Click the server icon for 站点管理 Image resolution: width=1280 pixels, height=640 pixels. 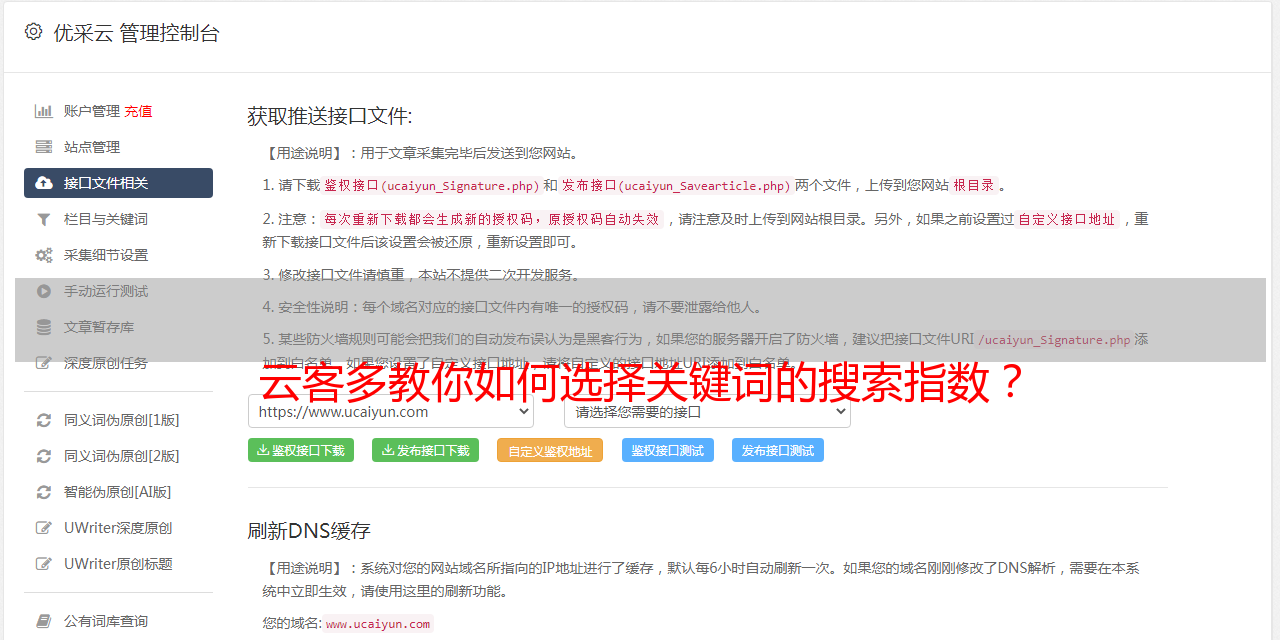pos(44,147)
